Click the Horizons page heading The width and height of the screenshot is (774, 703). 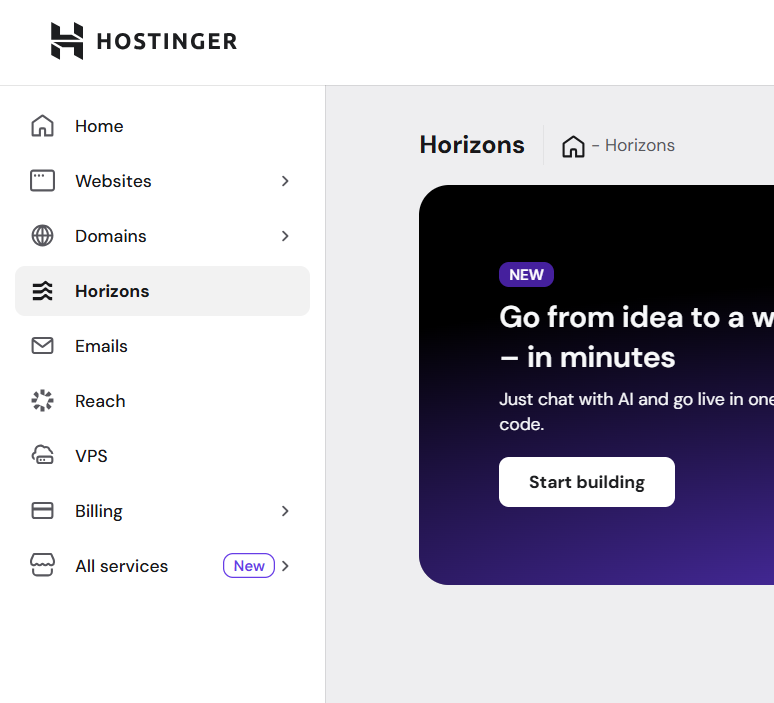472,145
